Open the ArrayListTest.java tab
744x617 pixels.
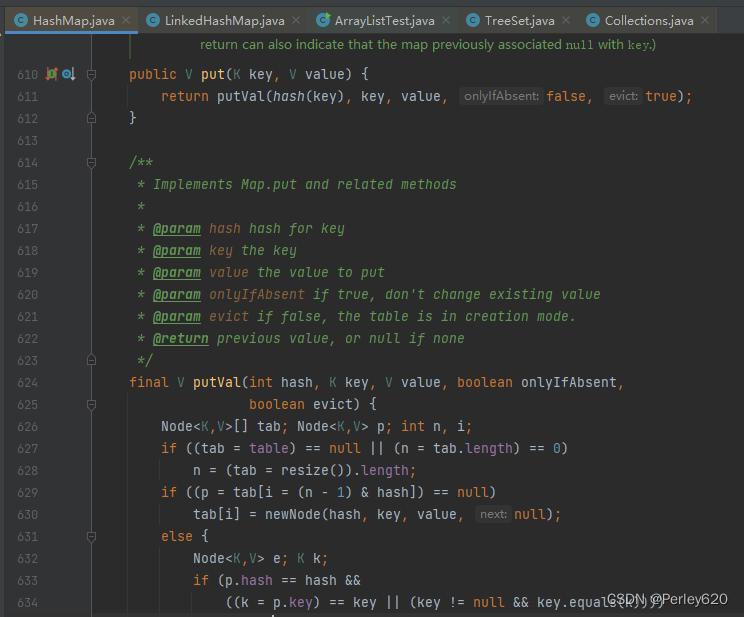(x=383, y=20)
